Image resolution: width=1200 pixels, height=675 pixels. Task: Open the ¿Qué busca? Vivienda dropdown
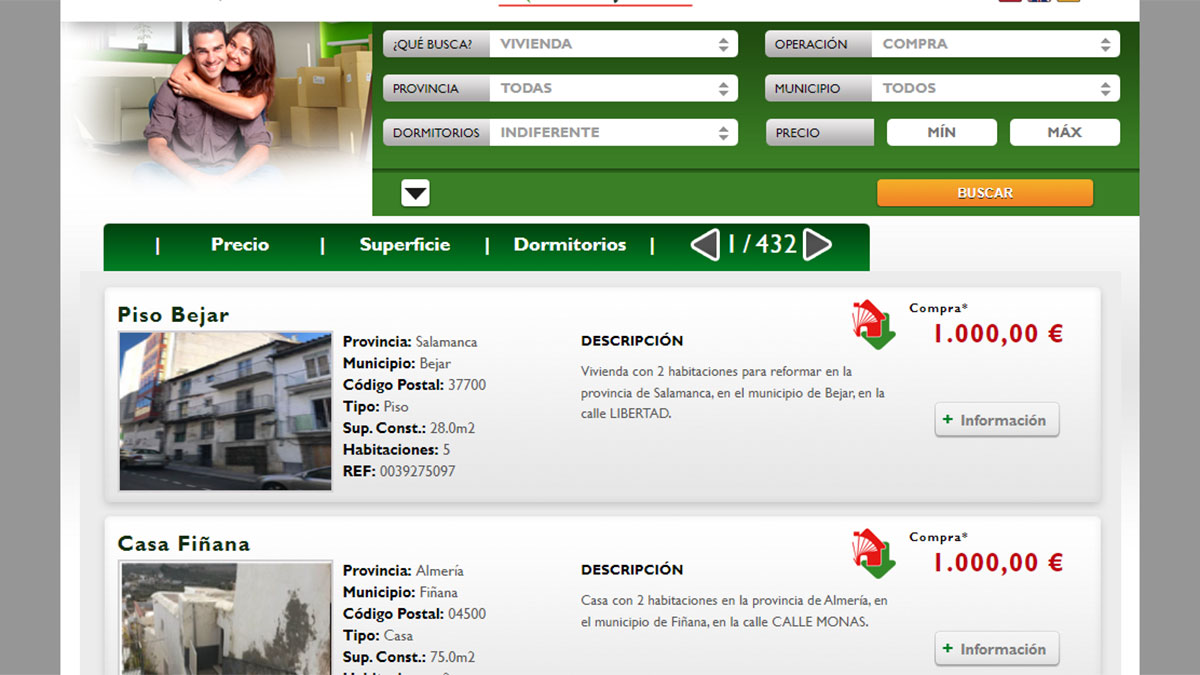613,44
